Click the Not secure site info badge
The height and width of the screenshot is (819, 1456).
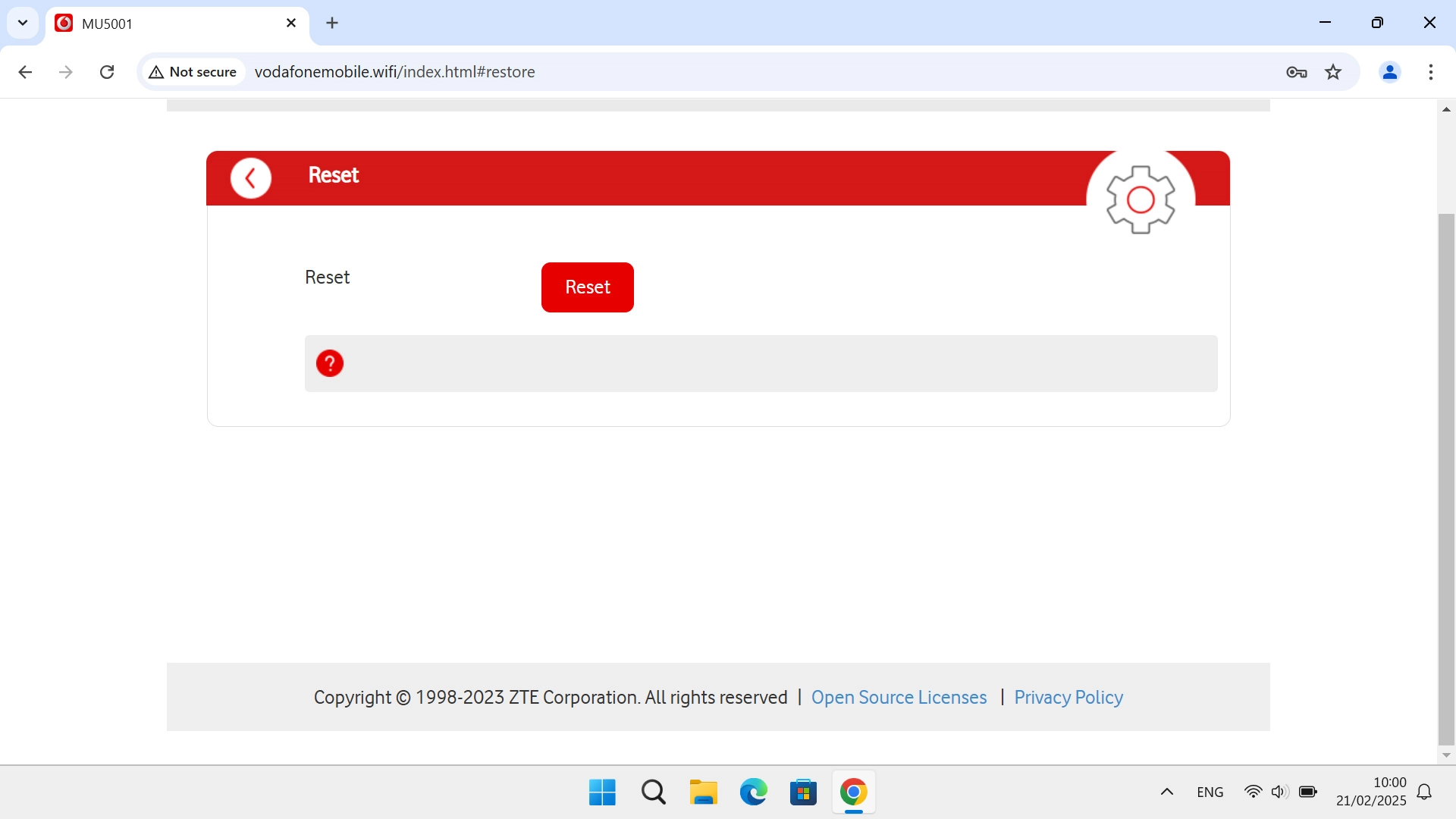(x=193, y=72)
